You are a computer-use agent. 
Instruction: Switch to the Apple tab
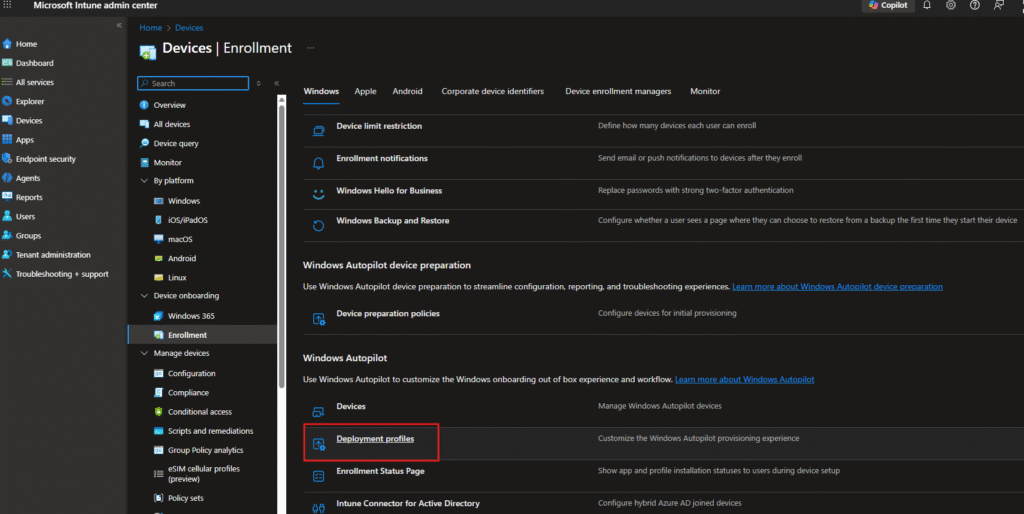[x=365, y=91]
